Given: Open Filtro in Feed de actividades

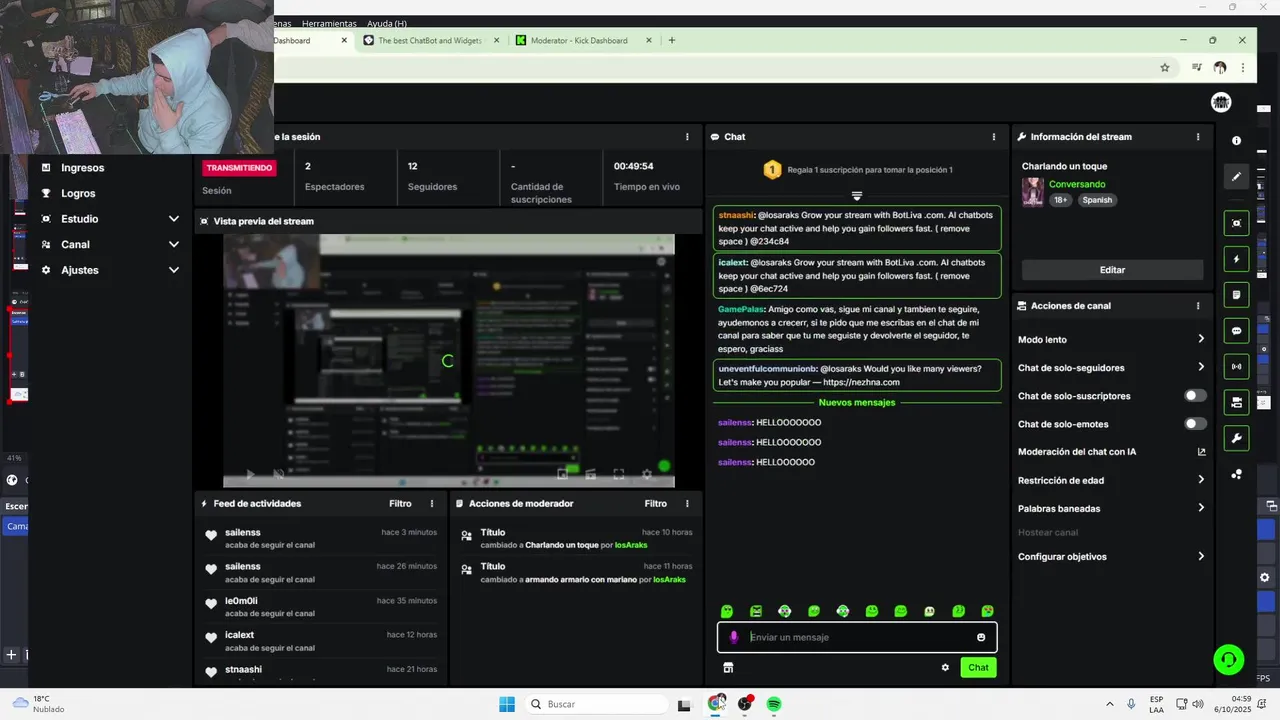Looking at the screenshot, I should (x=400, y=504).
